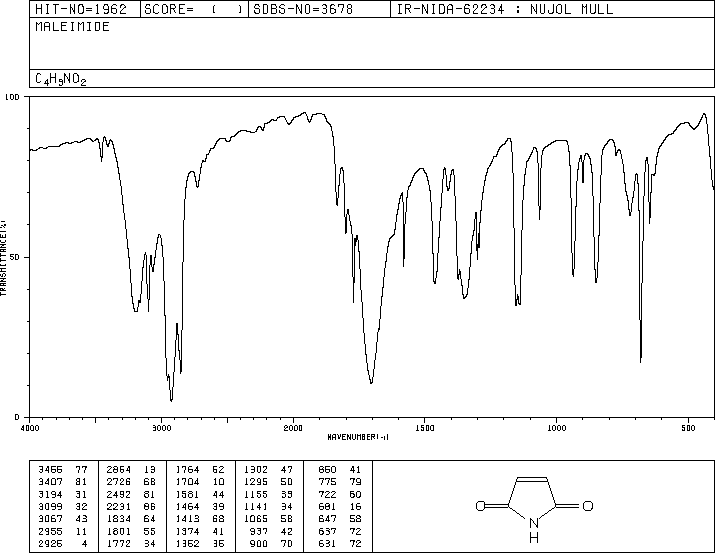Click the WAVENUMBER axis label
Image resolution: width=715 pixels, height=553 pixels.
pos(358,437)
